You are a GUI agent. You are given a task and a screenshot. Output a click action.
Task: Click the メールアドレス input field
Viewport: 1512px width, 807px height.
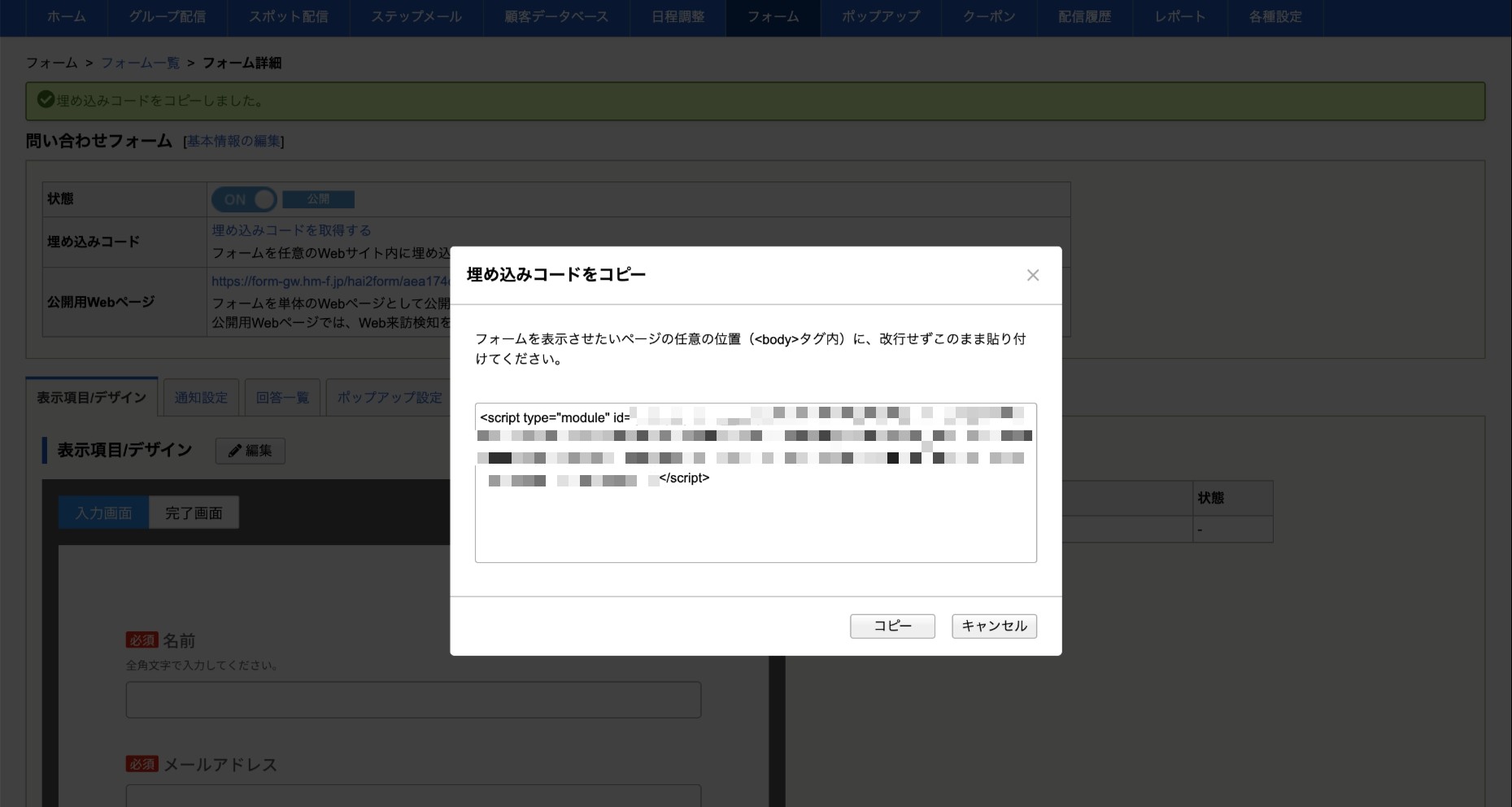413,796
